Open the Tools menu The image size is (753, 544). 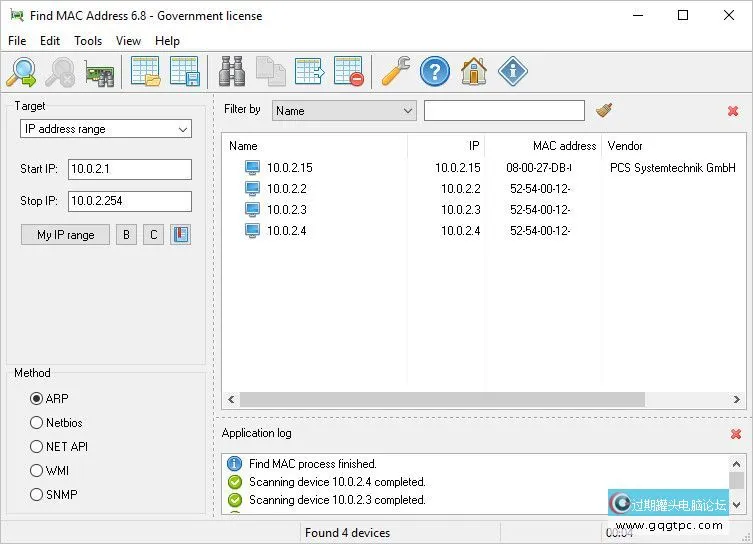(88, 41)
